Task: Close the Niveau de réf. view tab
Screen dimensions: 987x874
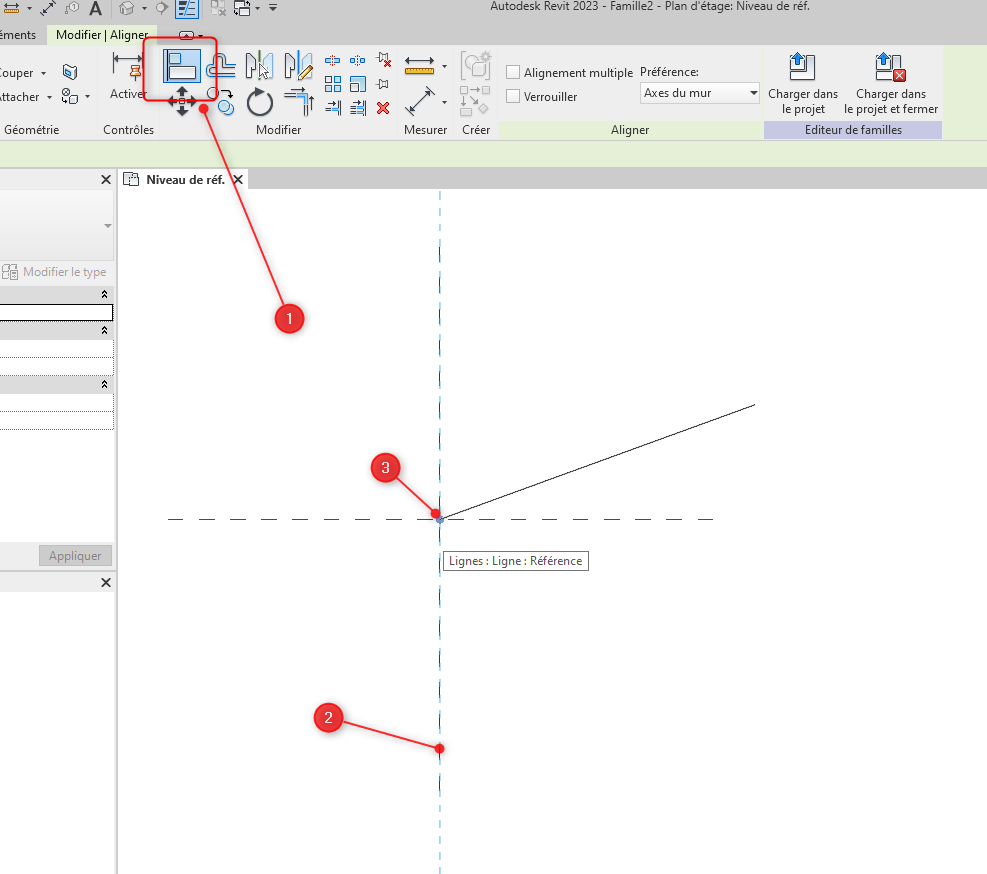Action: [x=238, y=180]
